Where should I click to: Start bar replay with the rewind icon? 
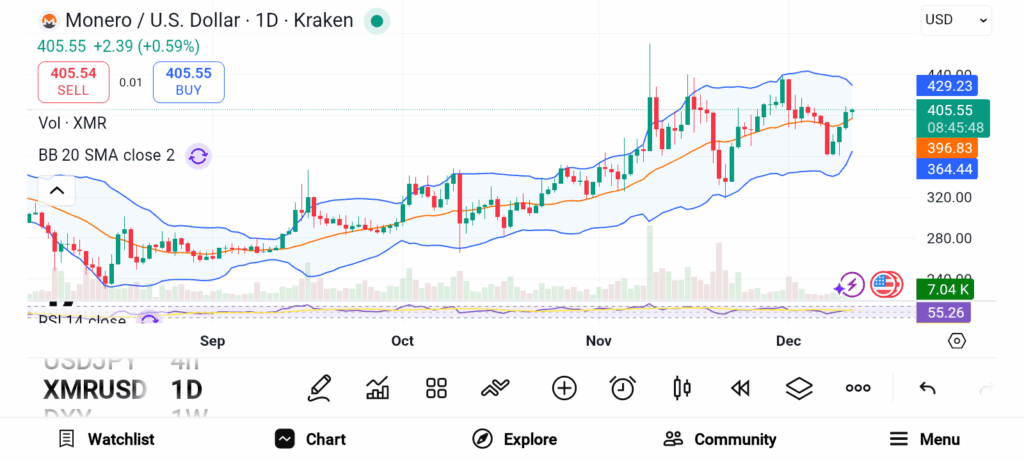[740, 388]
